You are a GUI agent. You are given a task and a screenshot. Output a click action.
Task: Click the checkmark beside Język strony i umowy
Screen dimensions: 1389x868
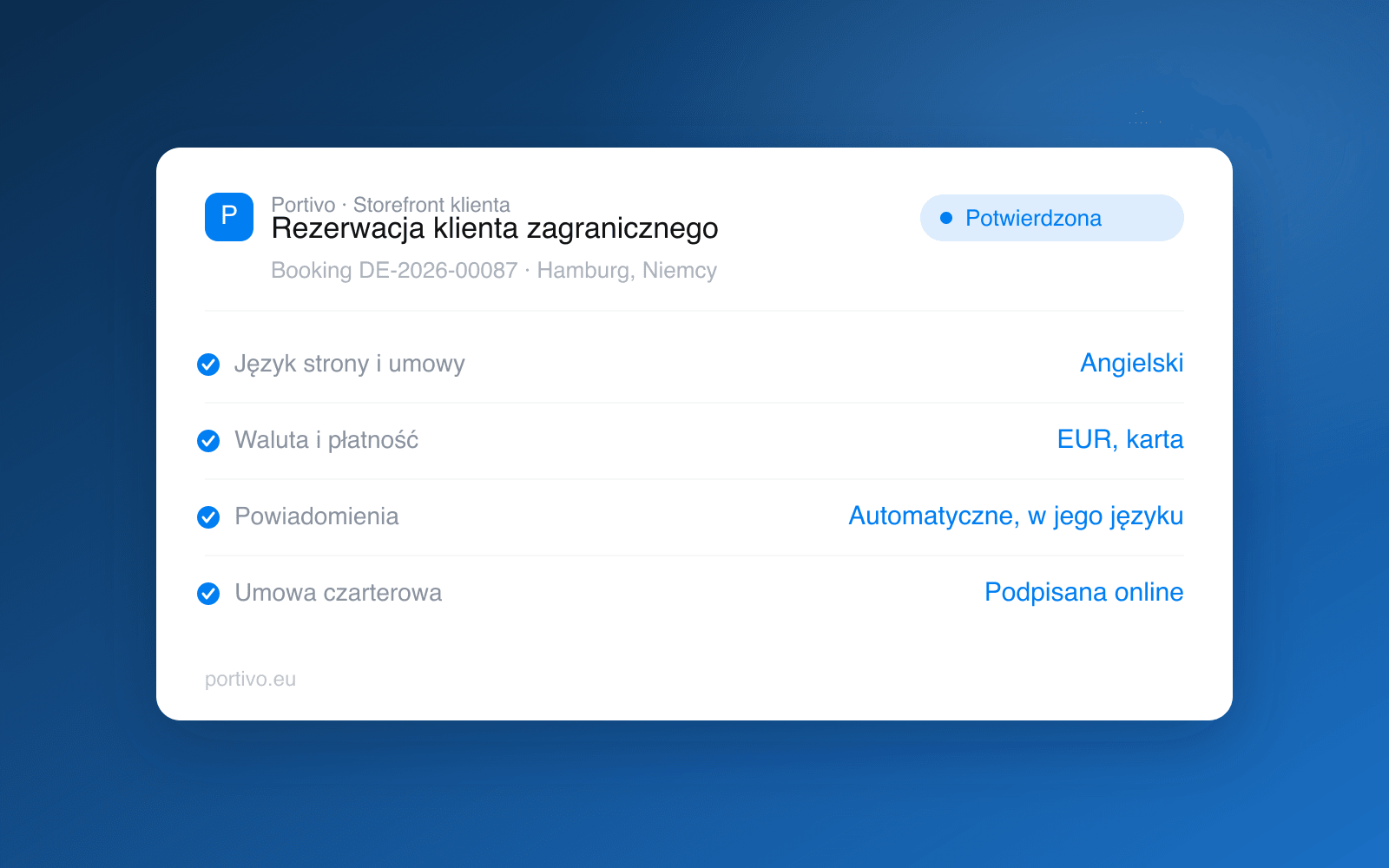coord(208,365)
